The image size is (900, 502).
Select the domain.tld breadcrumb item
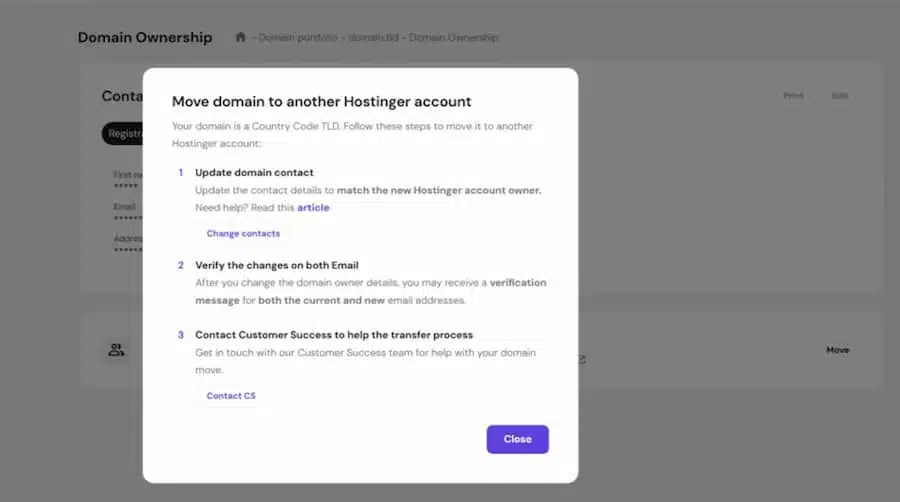[x=366, y=38]
